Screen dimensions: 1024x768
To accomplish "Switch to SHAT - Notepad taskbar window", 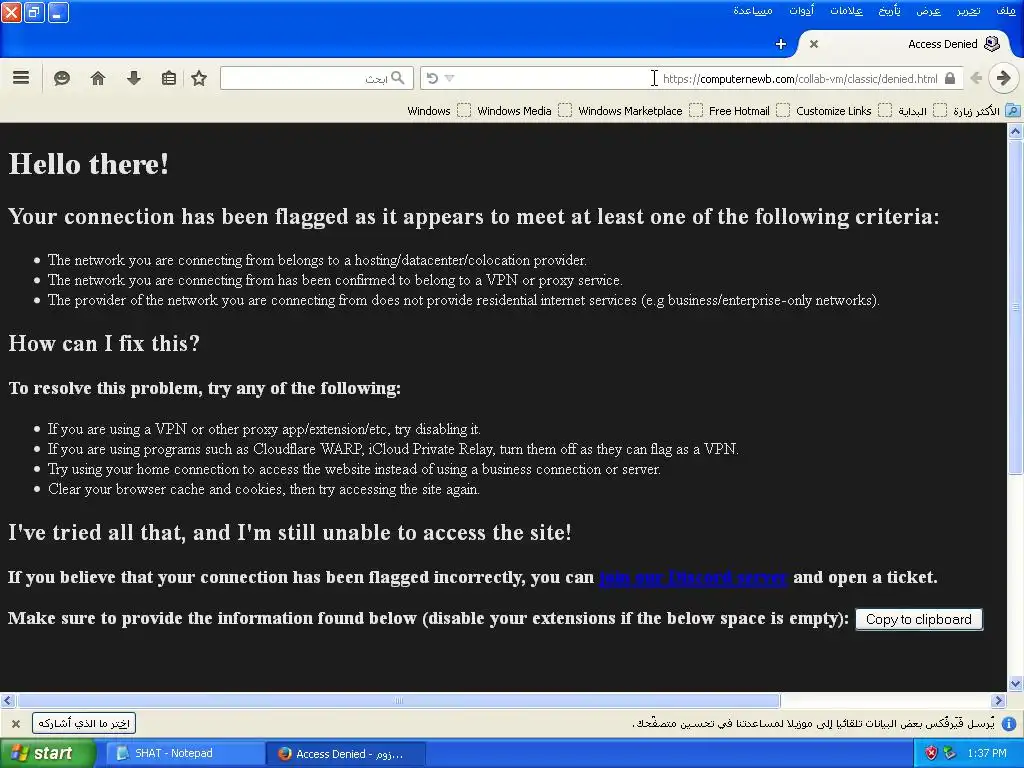I will point(185,754).
